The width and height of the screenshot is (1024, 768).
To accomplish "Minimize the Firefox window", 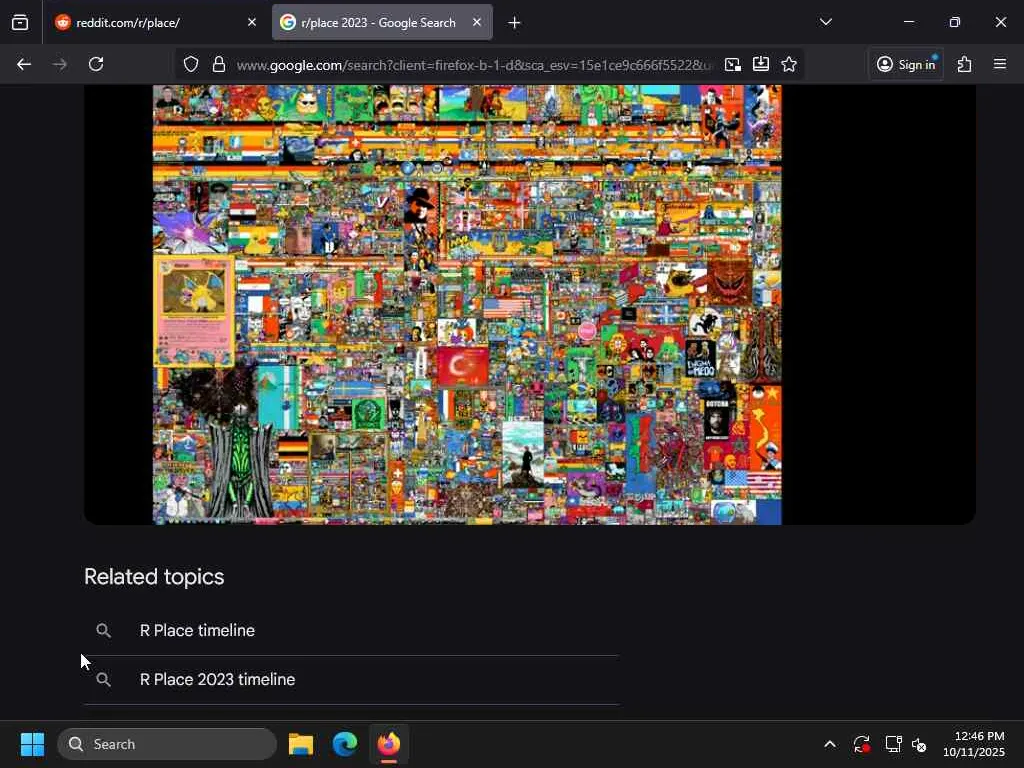I will [908, 22].
